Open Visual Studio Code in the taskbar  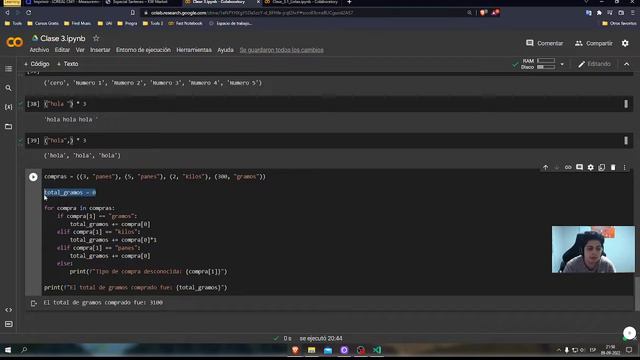(377, 350)
